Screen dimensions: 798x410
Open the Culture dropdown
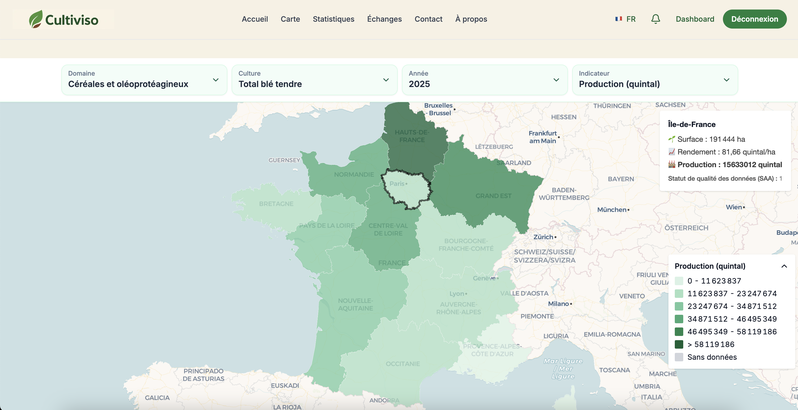click(315, 80)
